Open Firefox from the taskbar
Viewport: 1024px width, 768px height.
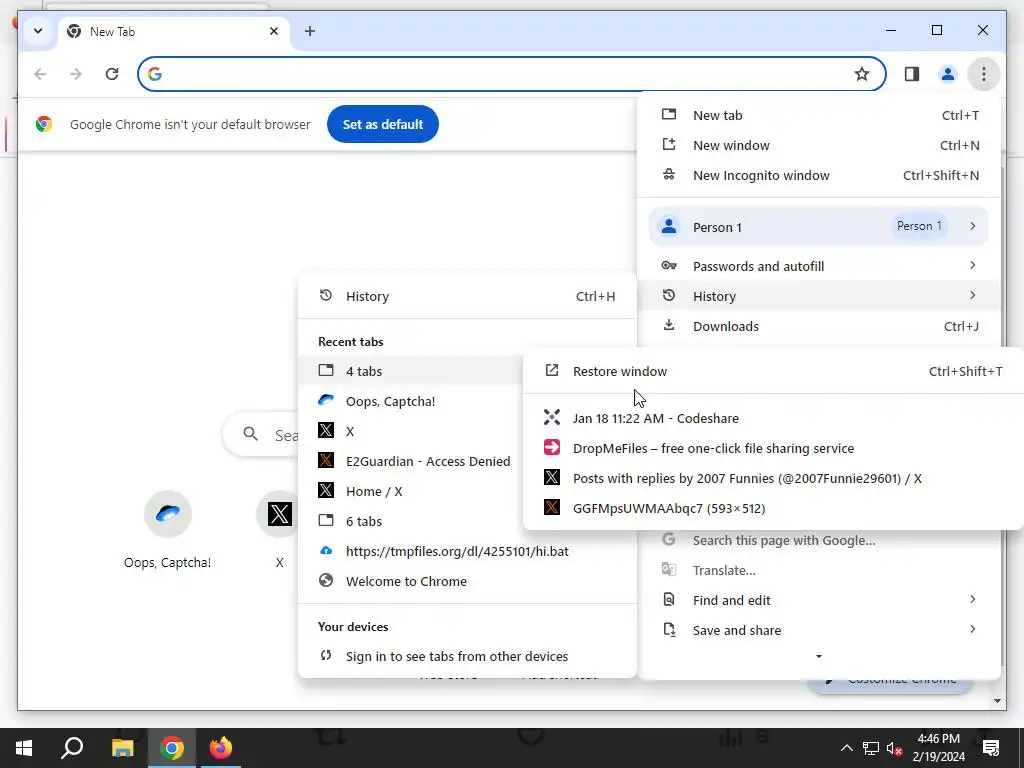tap(221, 748)
